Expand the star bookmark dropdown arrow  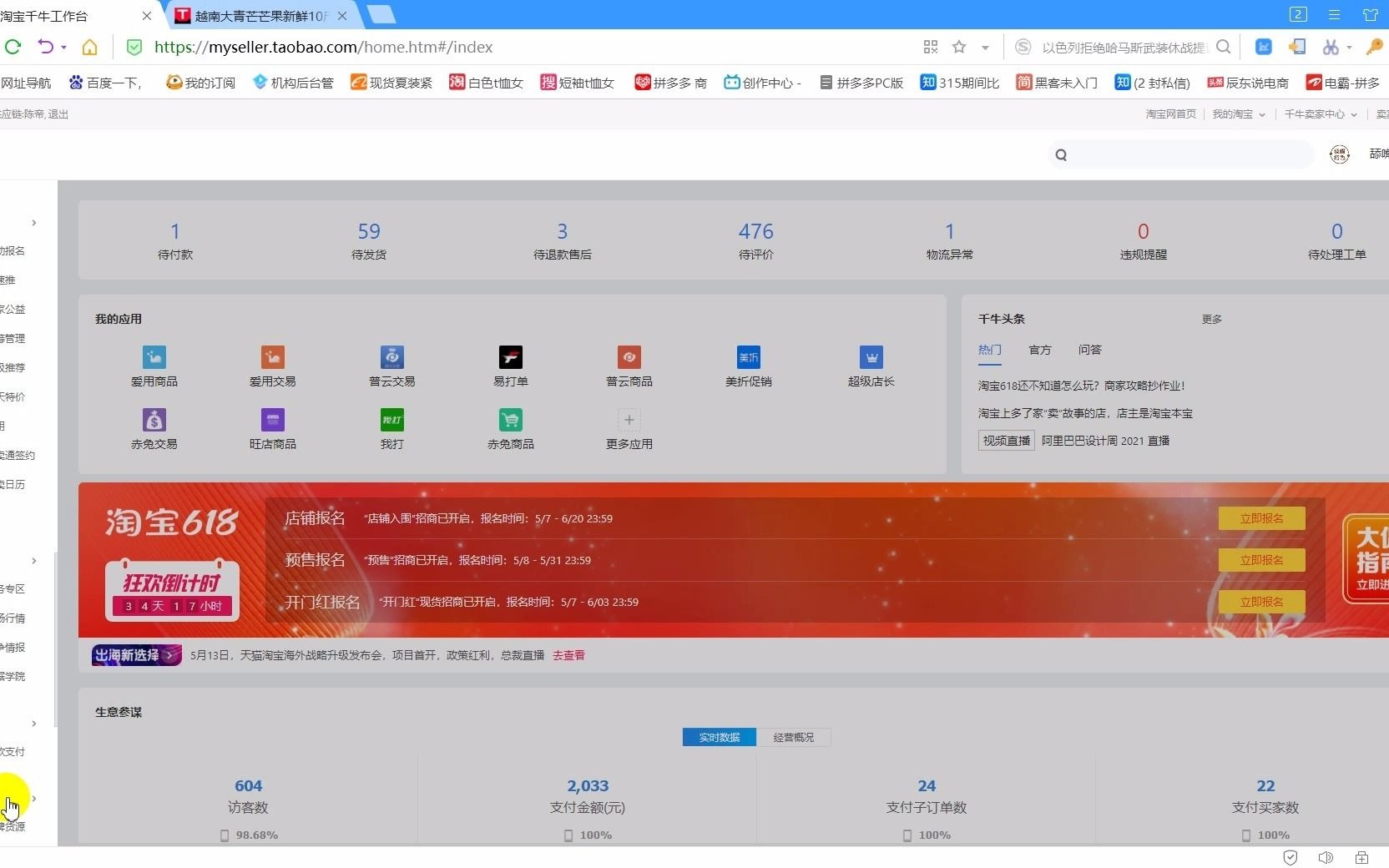pos(986,48)
